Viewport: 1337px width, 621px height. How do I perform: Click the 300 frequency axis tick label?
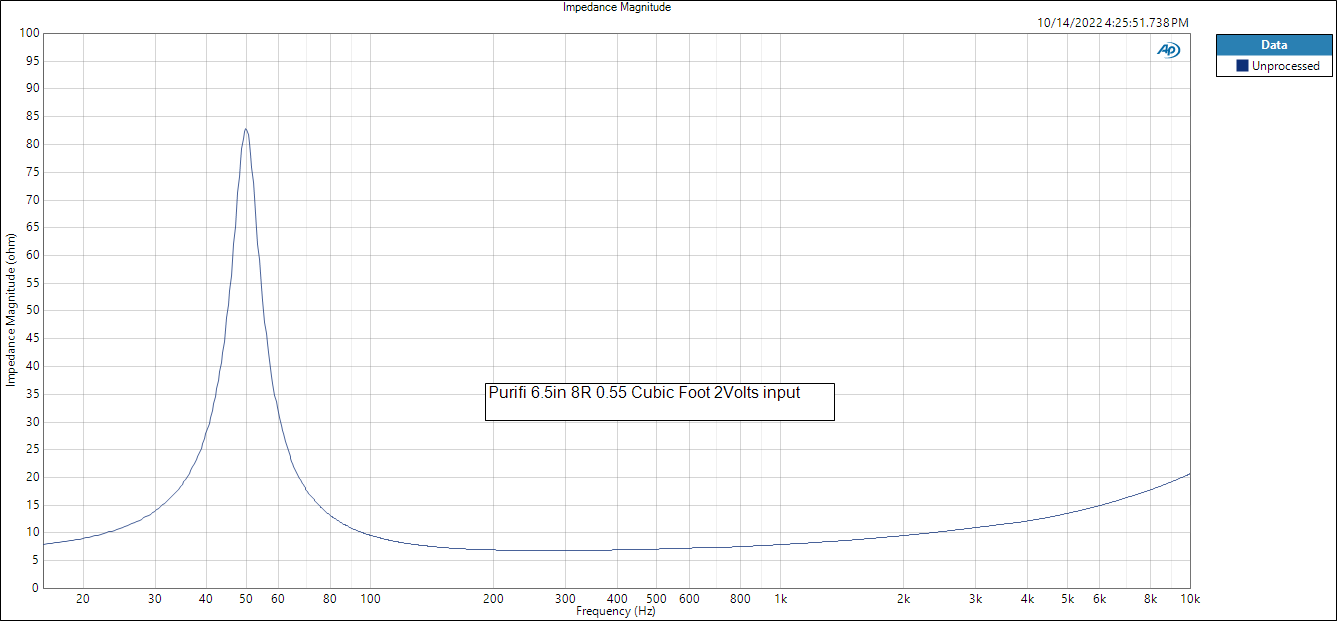566,599
